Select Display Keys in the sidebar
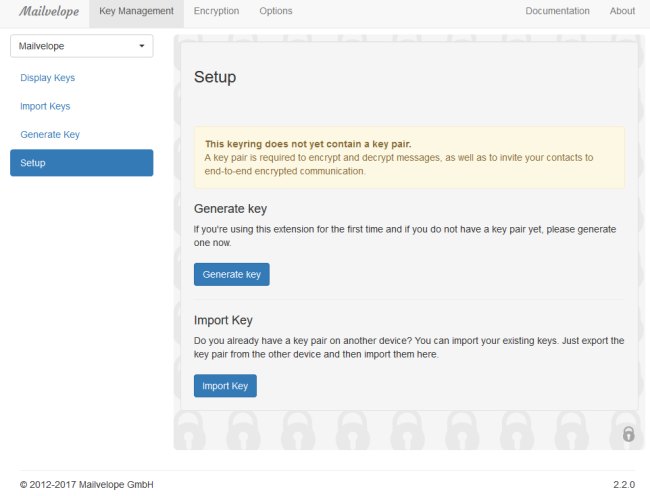650x496 pixels. coord(48,78)
